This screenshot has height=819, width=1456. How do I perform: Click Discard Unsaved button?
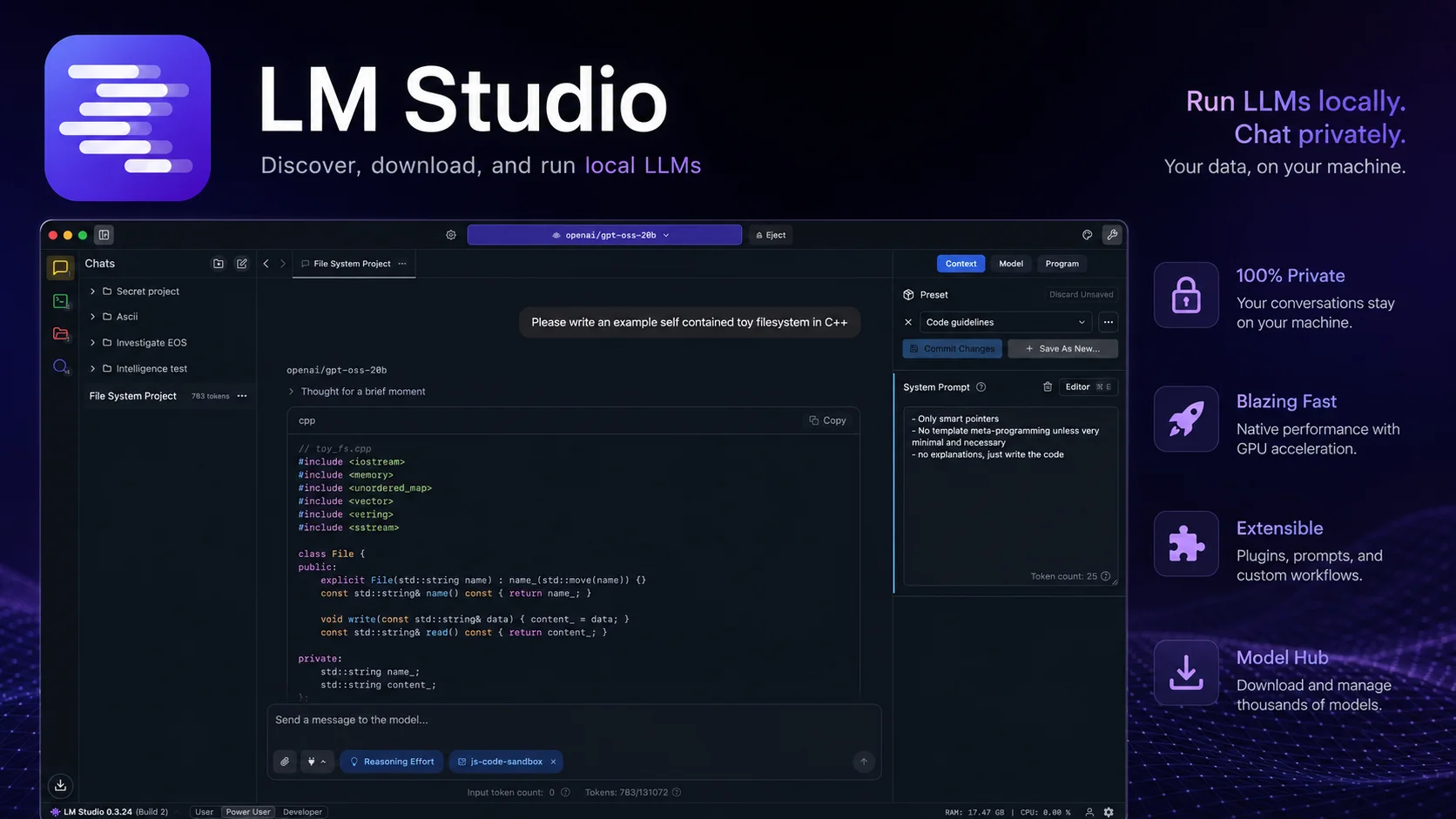click(x=1081, y=295)
